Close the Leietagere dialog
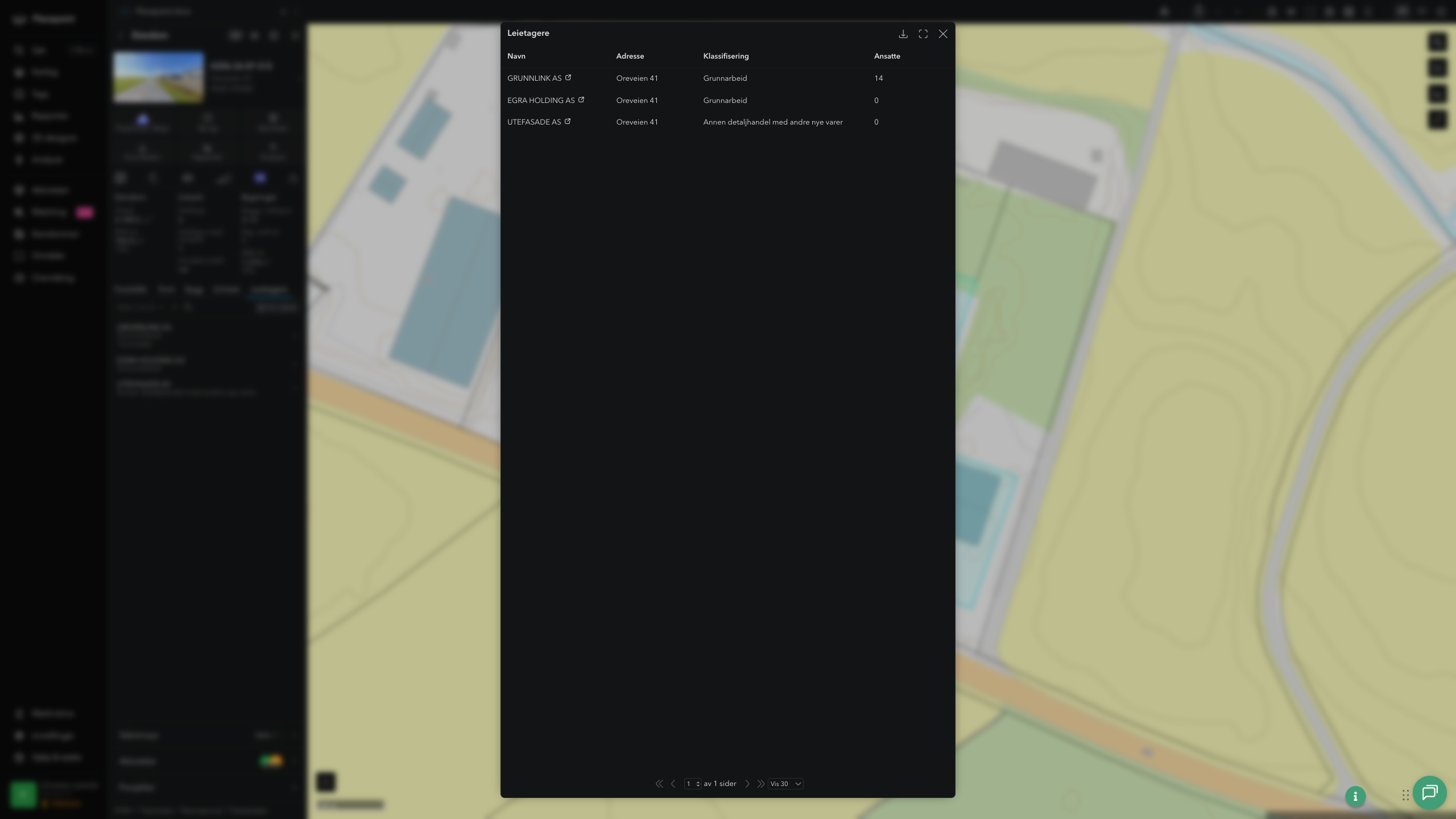The image size is (1456, 819). pos(943,34)
